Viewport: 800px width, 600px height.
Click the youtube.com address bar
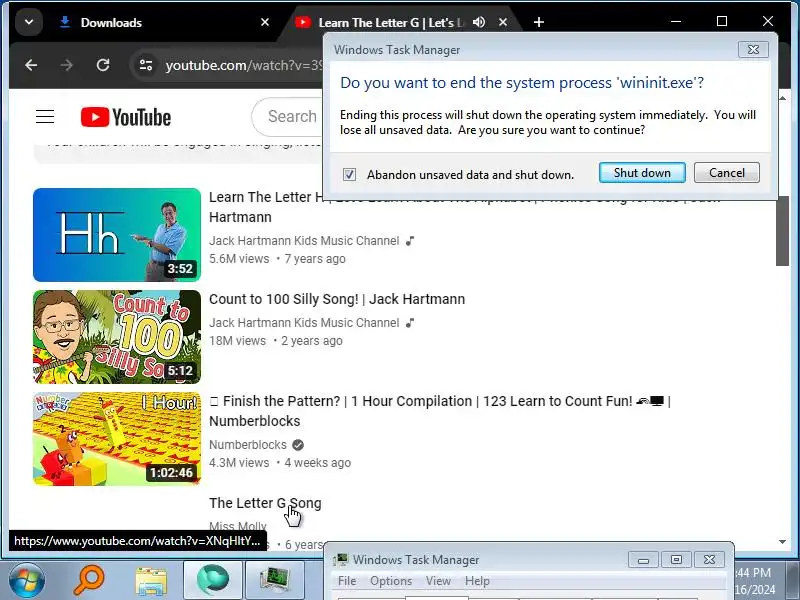click(x=244, y=66)
